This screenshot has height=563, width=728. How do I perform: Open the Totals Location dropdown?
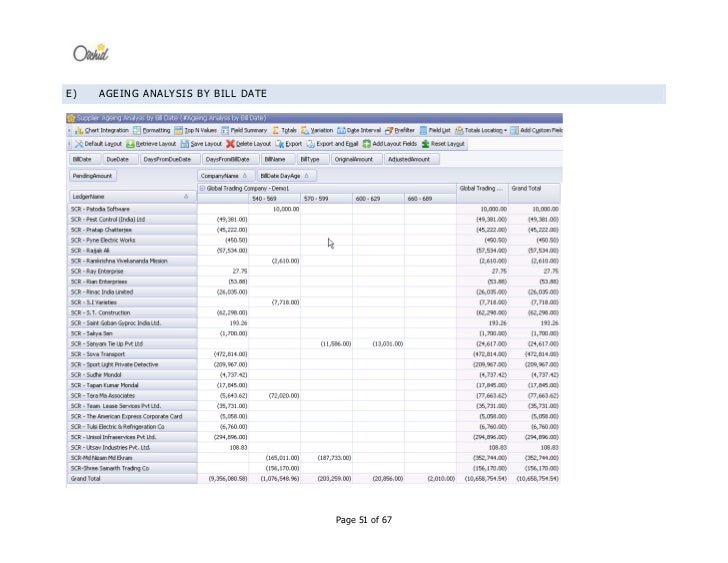coord(481,130)
